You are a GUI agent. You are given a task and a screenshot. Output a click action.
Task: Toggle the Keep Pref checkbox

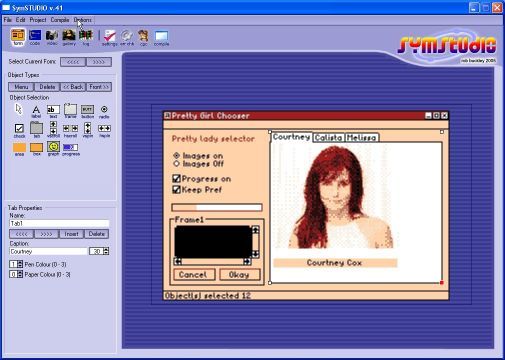click(x=176, y=190)
